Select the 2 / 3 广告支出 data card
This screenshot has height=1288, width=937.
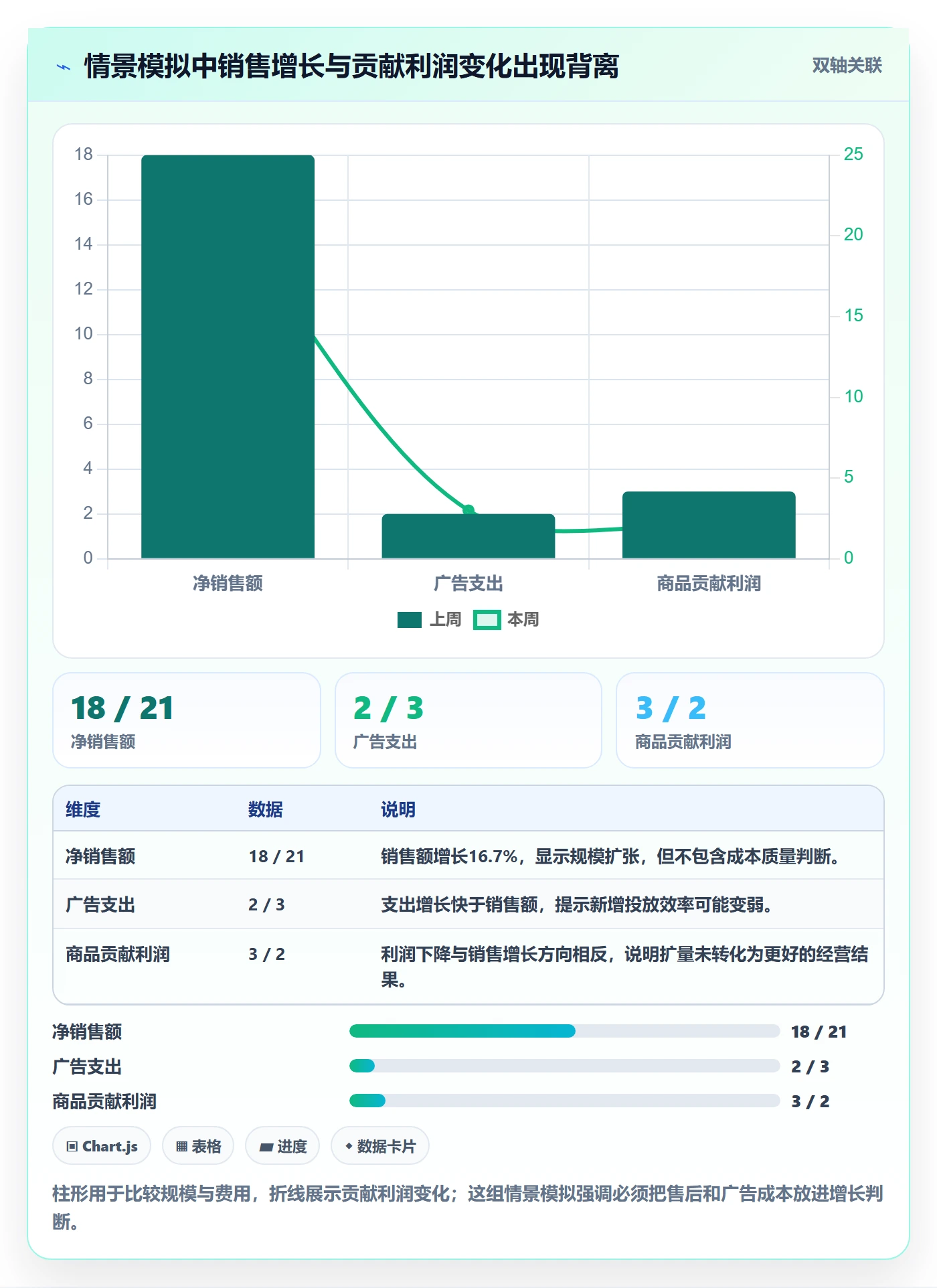468,720
